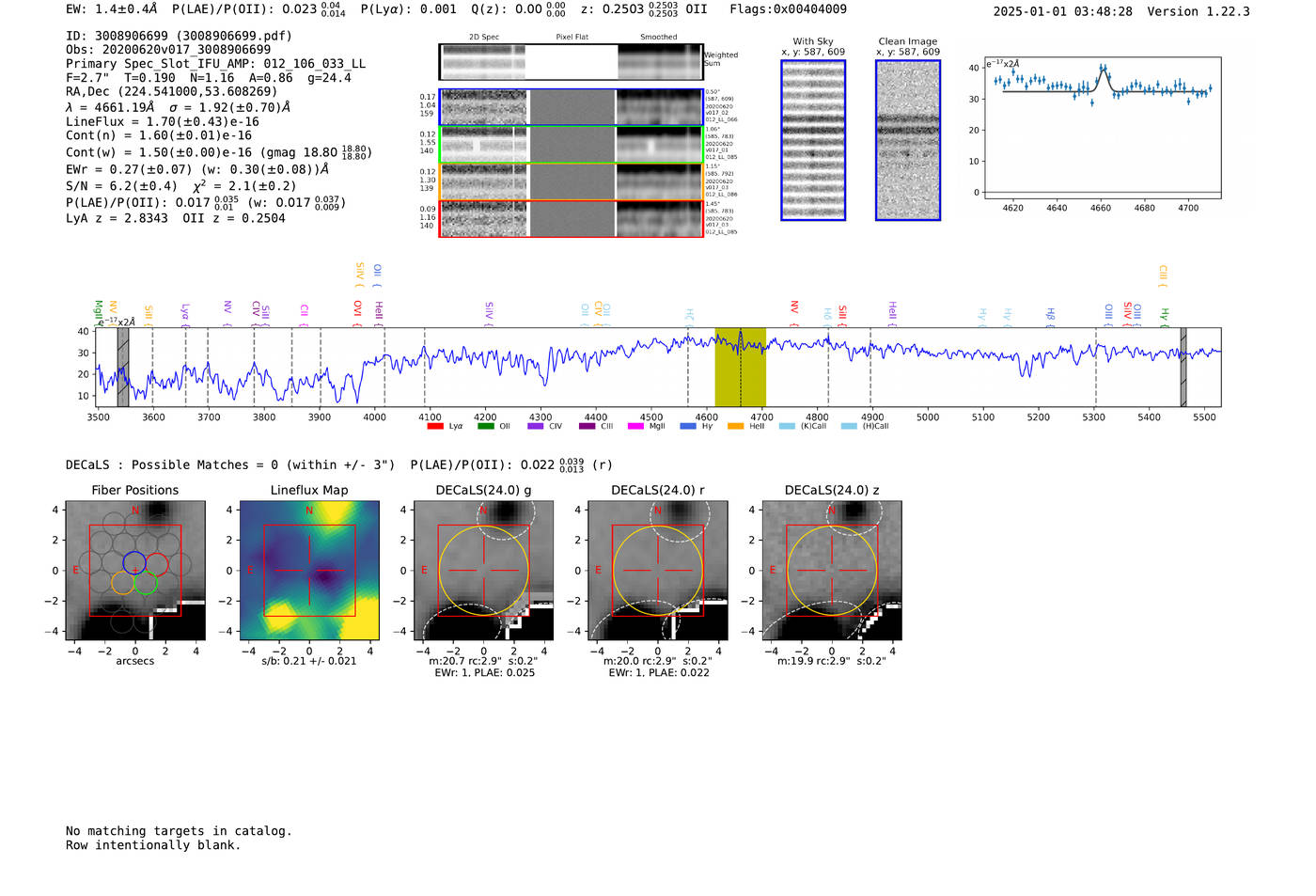Select the With Sky cutout image
The height and width of the screenshot is (896, 1316).
coord(813,140)
